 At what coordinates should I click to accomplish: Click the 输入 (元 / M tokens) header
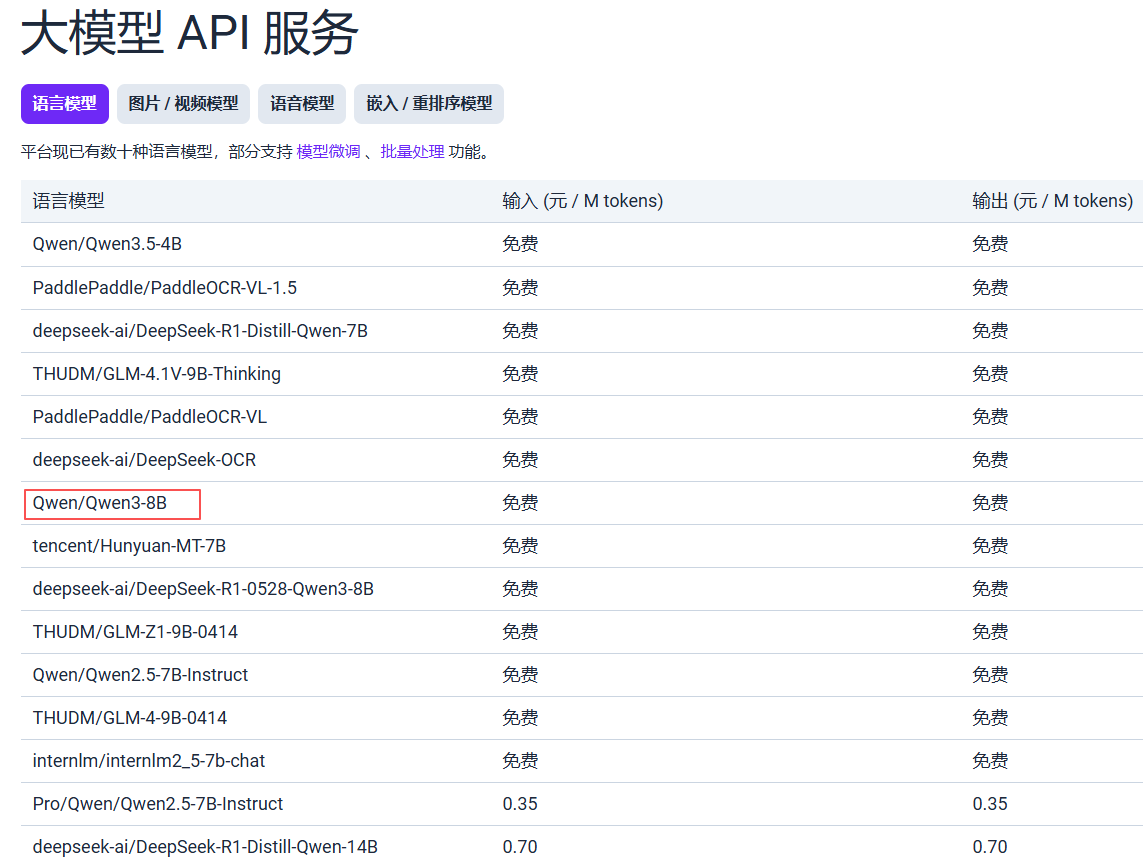click(582, 201)
